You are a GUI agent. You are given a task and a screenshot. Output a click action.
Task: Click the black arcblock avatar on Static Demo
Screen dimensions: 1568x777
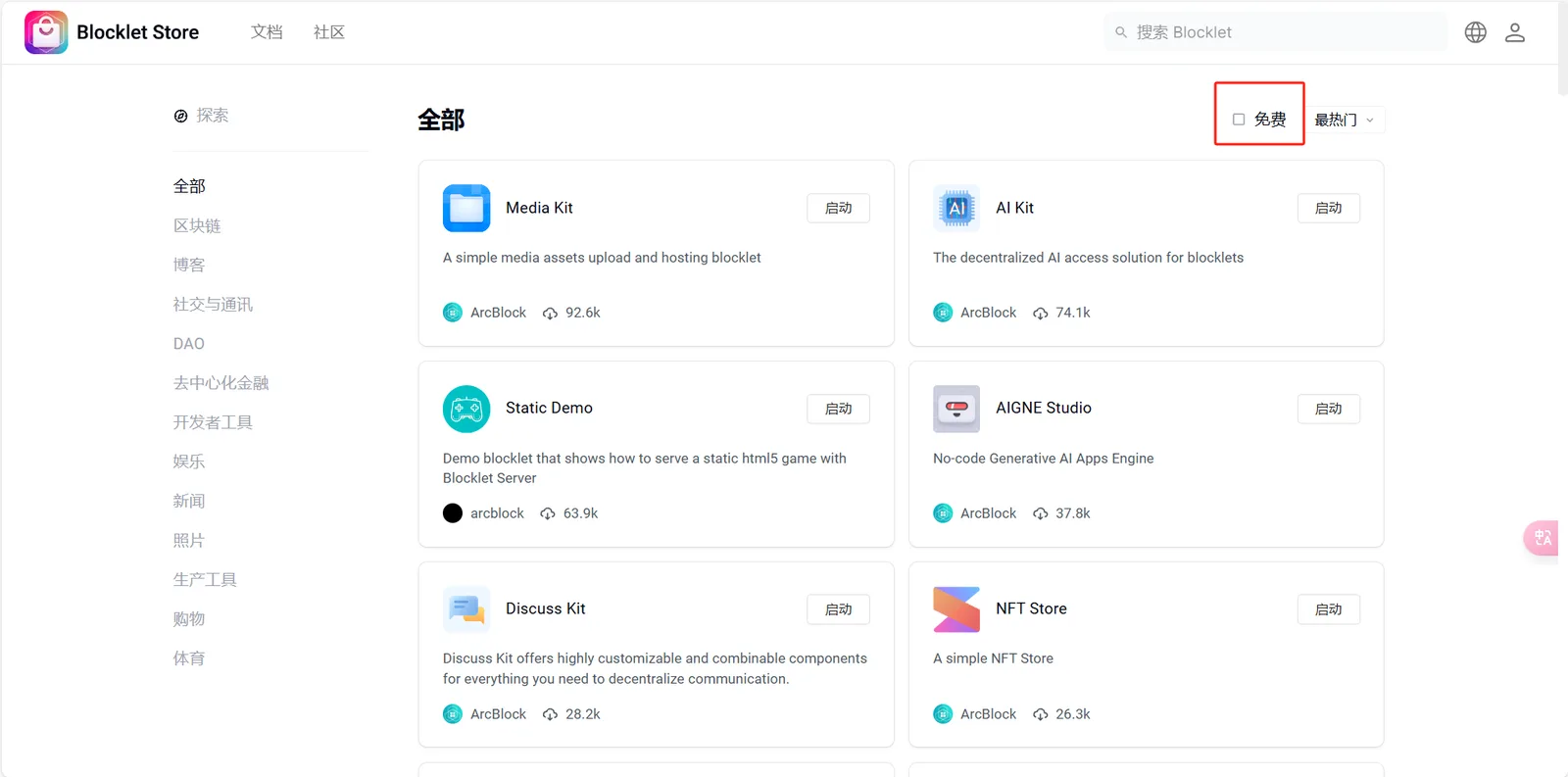(453, 513)
